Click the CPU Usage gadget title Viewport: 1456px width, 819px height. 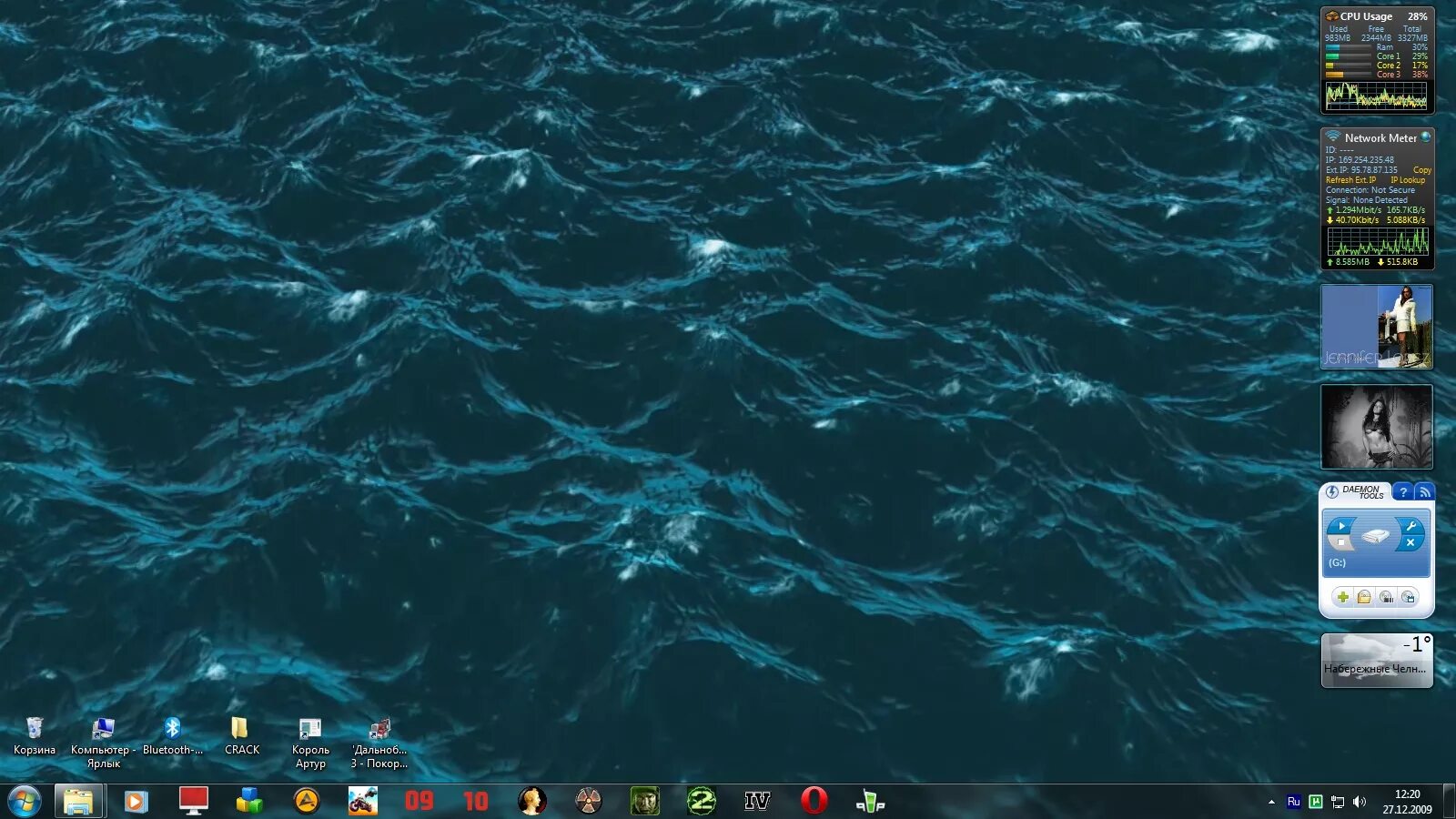coord(1366,16)
